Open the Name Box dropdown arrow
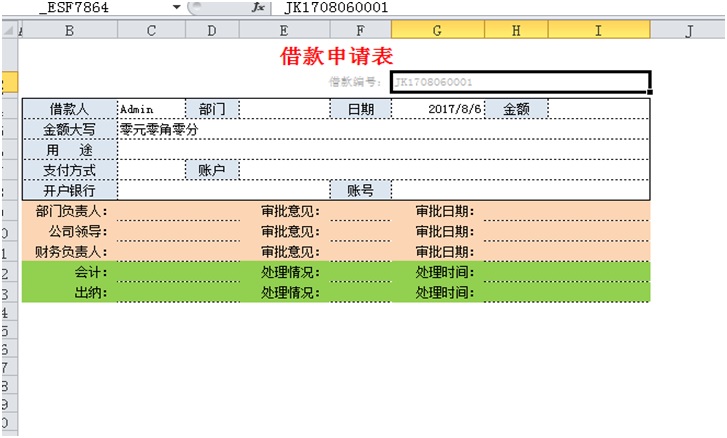The width and height of the screenshot is (727, 438). pos(177,7)
